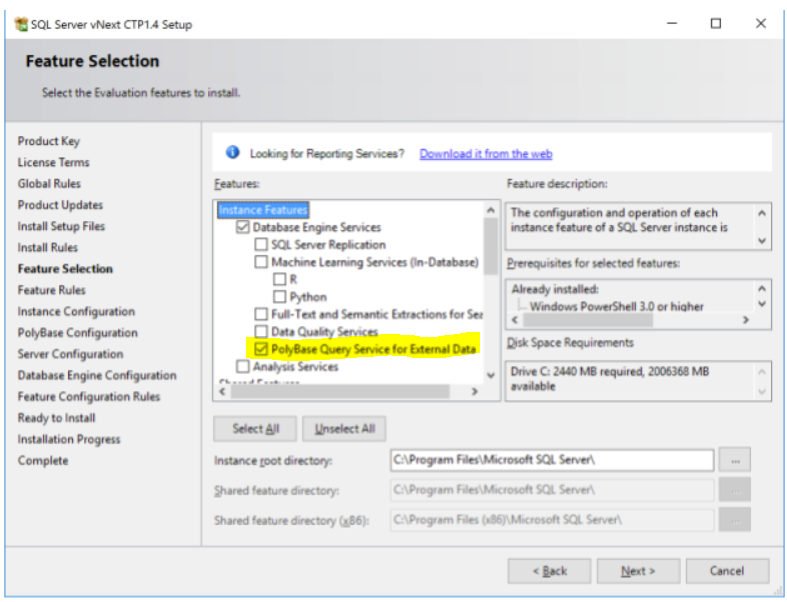The width and height of the screenshot is (787, 602).
Task: Select Feature Rules step
Action: tap(52, 290)
